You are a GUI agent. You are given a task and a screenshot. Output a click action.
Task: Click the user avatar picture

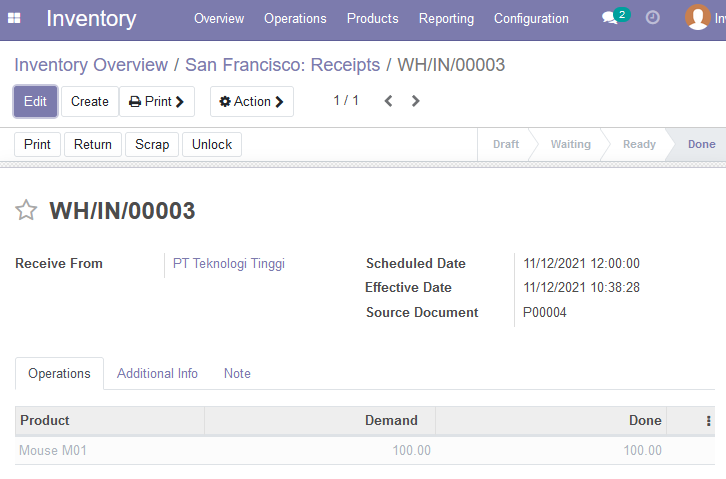698,17
